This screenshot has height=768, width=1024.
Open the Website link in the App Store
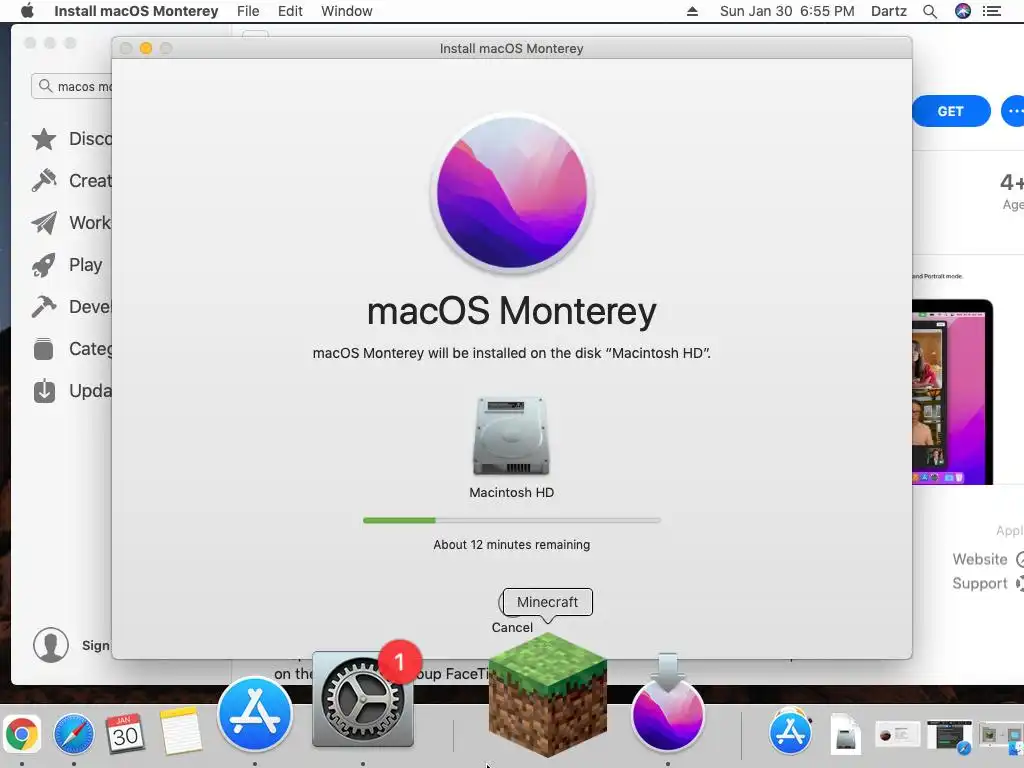(987, 559)
